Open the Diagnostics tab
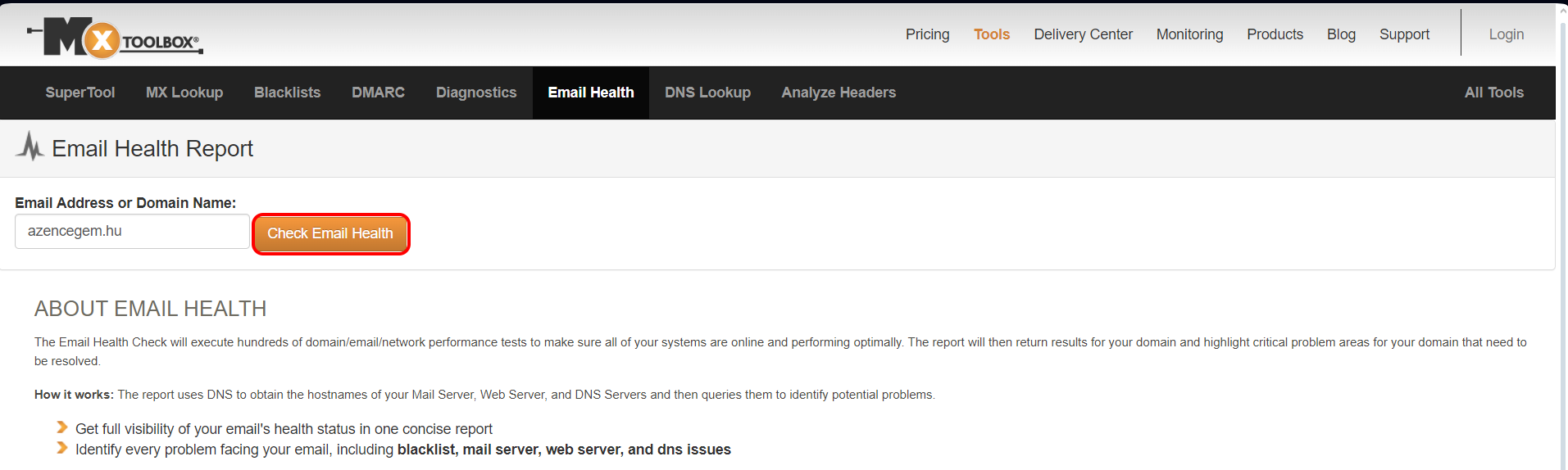The height and width of the screenshot is (470, 1568). click(x=476, y=93)
